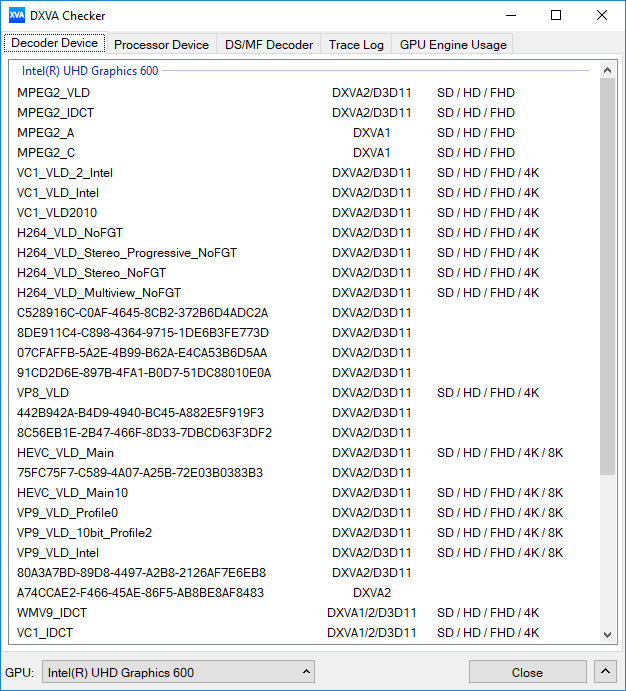The height and width of the screenshot is (691, 626).
Task: Select the C528916C-C0AF-4645-8CB2-372B6D4ADC2A row
Action: 304,313
